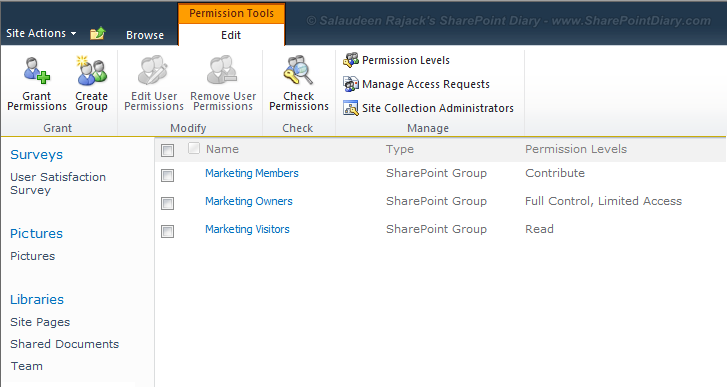Select the Marketing Owners row checkbox
Screen dimensions: 727x387
(167, 203)
